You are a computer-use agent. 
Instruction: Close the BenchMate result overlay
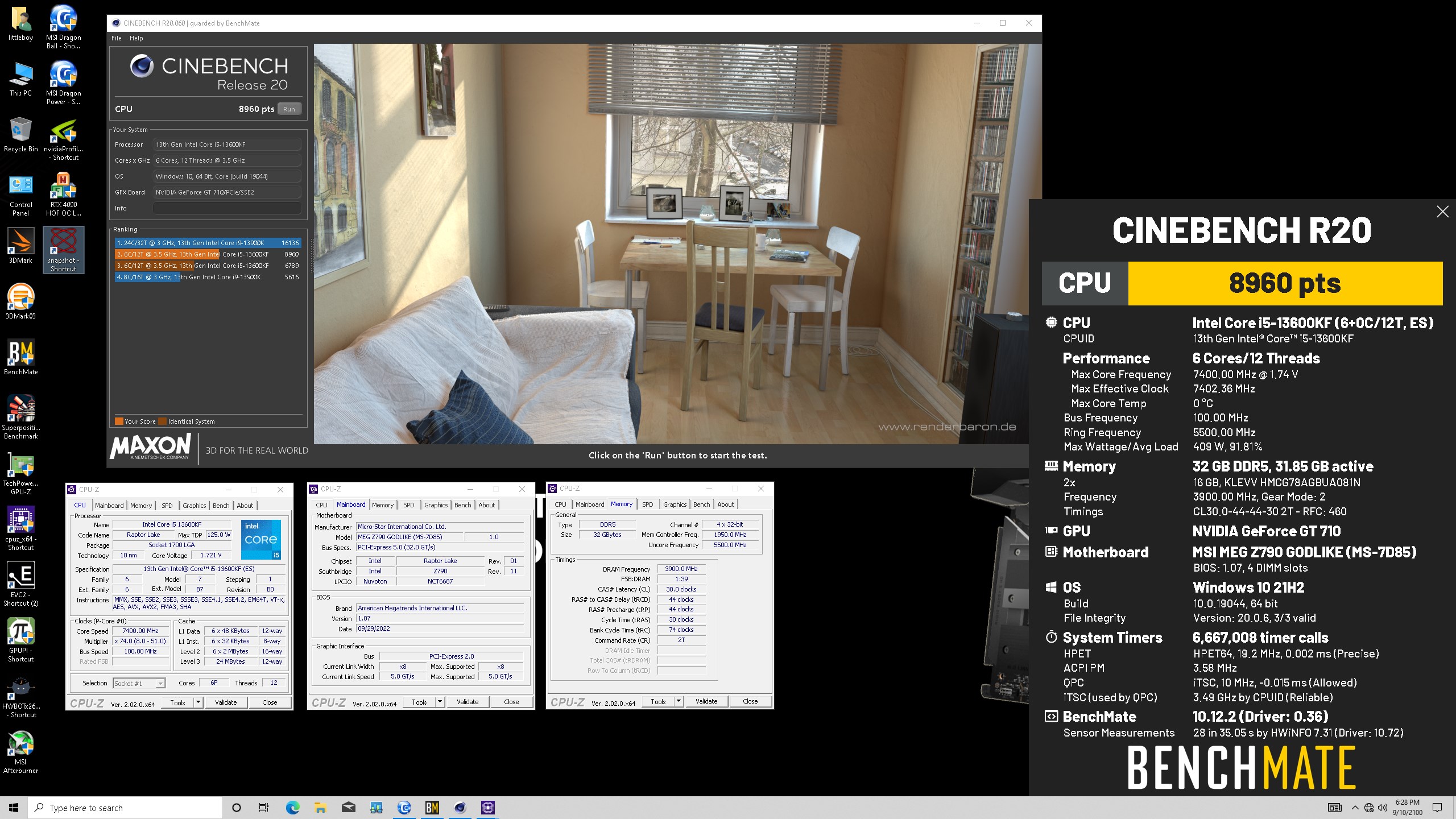tap(1442, 212)
